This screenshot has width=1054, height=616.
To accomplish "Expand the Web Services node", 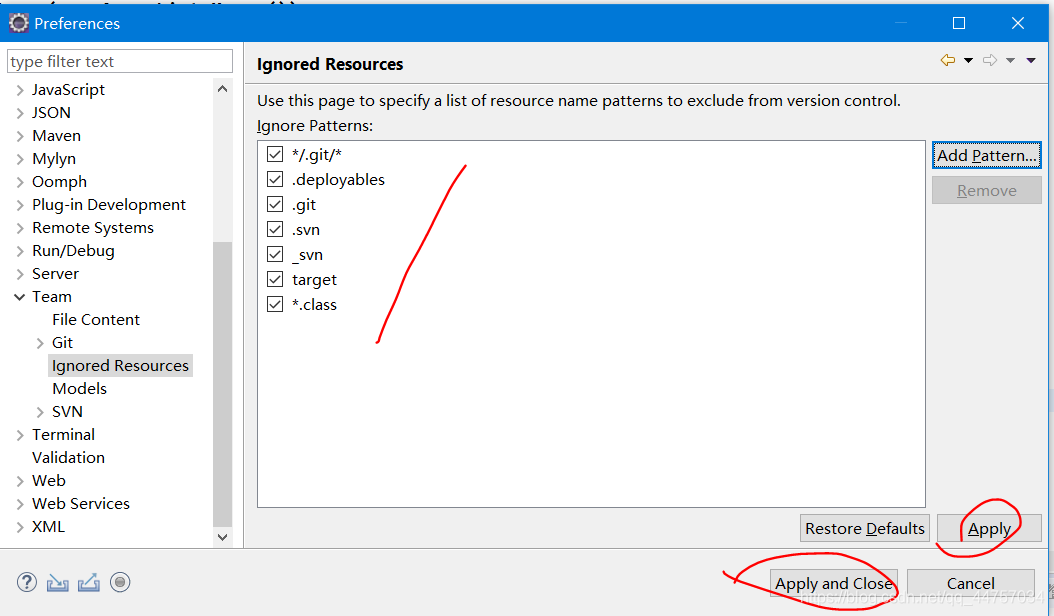I will pos(19,504).
